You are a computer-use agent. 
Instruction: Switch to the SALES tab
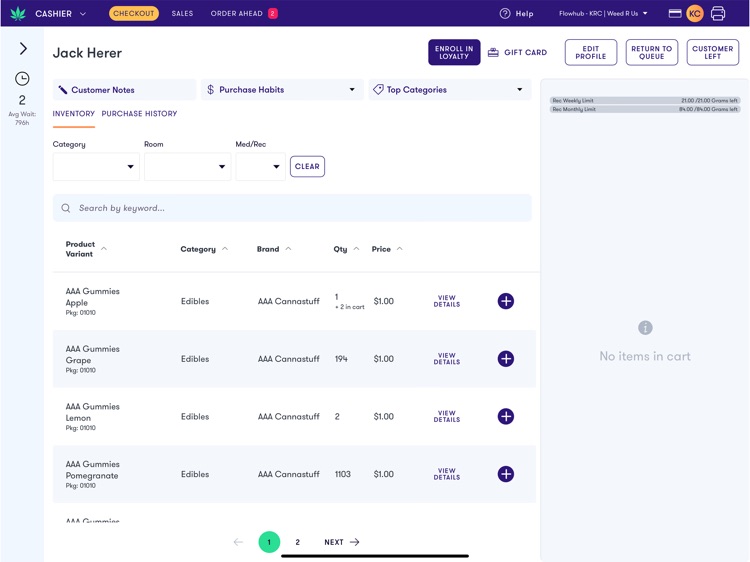click(x=182, y=13)
